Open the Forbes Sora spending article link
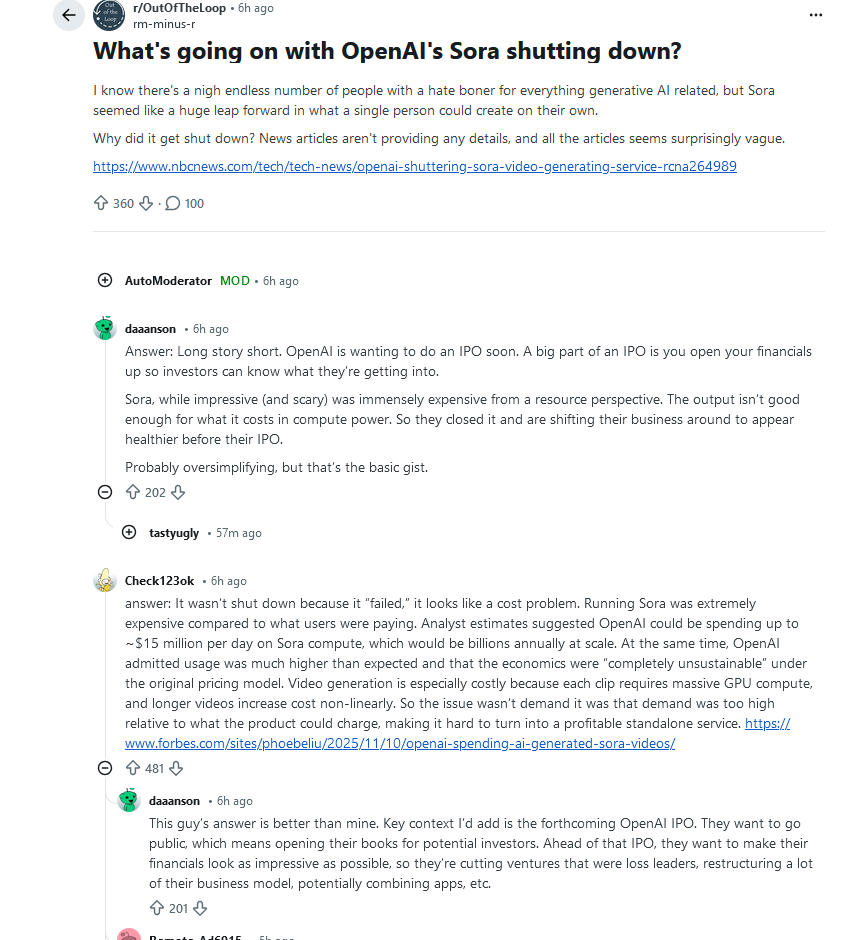Image resolution: width=844 pixels, height=940 pixels. (x=457, y=733)
